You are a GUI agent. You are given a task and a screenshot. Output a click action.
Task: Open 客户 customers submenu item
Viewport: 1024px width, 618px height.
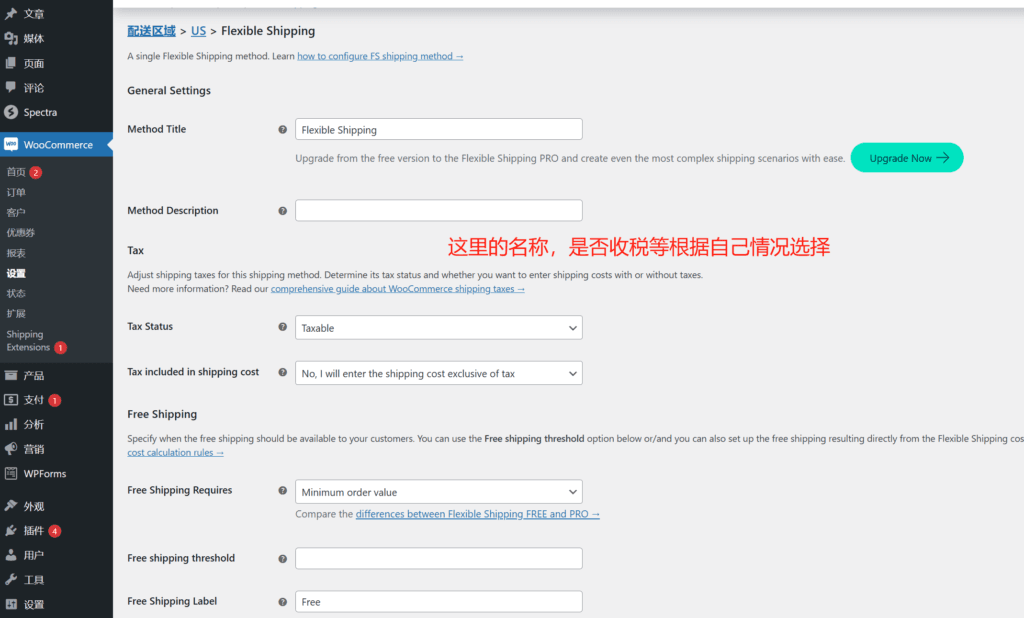(16, 213)
